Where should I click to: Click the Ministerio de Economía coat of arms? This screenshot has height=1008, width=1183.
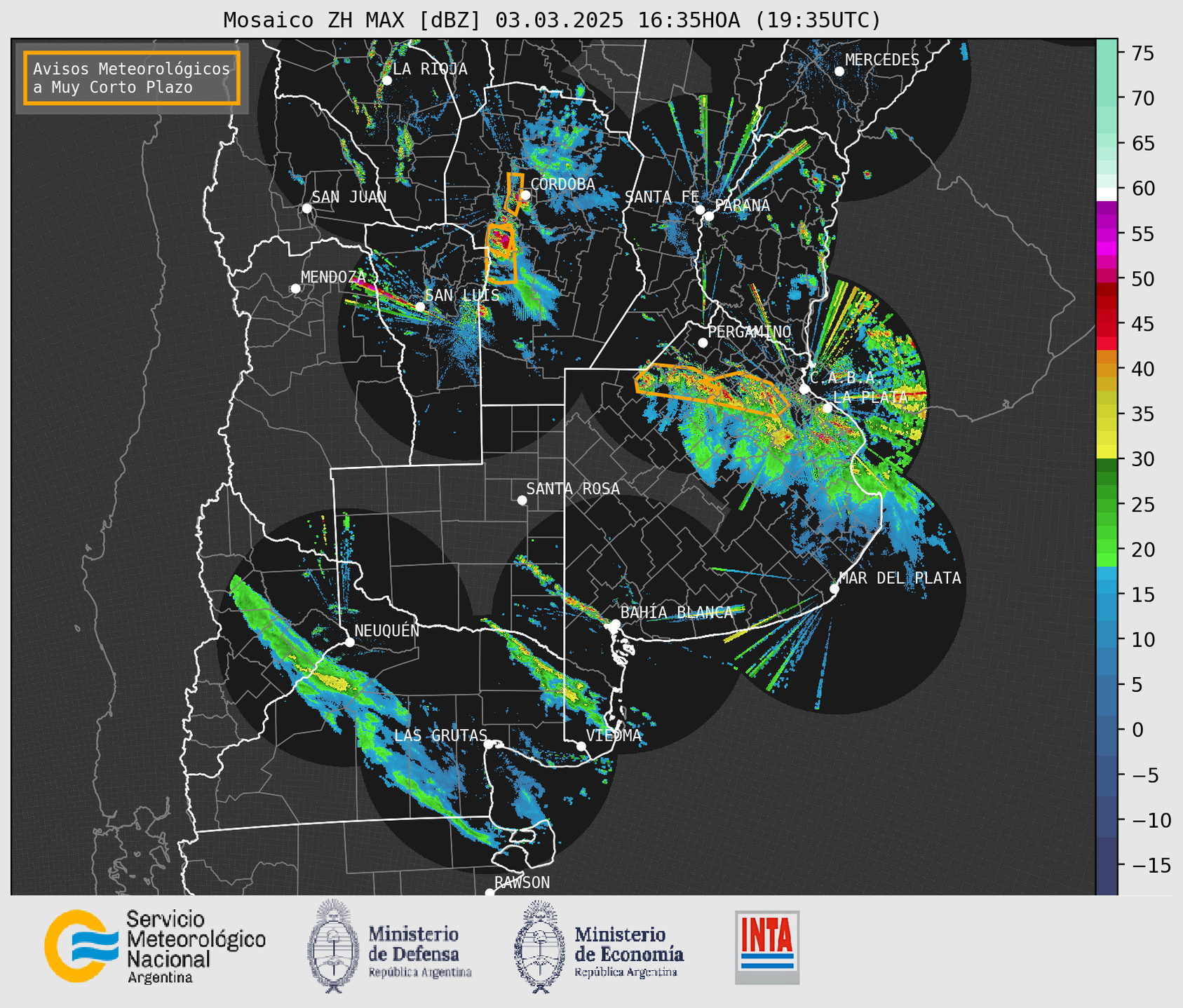click(x=540, y=946)
